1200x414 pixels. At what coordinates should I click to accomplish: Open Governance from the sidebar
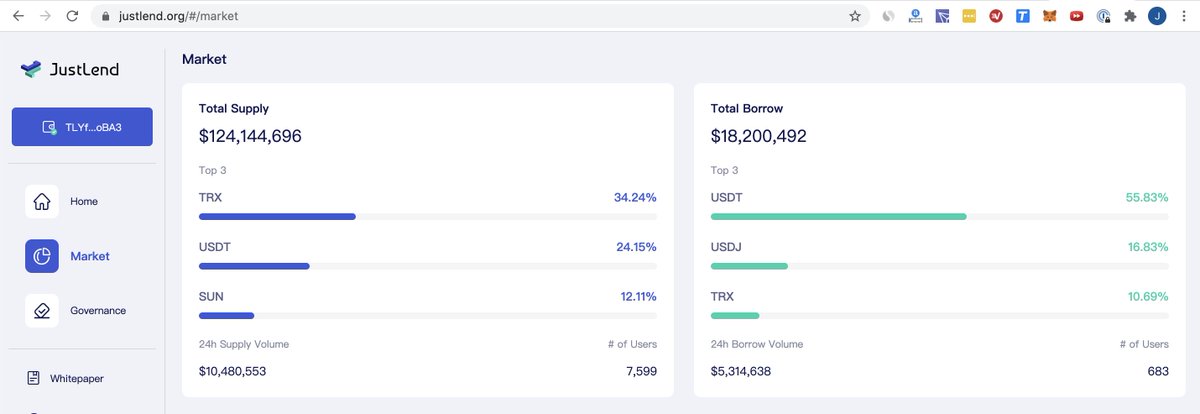click(x=98, y=311)
